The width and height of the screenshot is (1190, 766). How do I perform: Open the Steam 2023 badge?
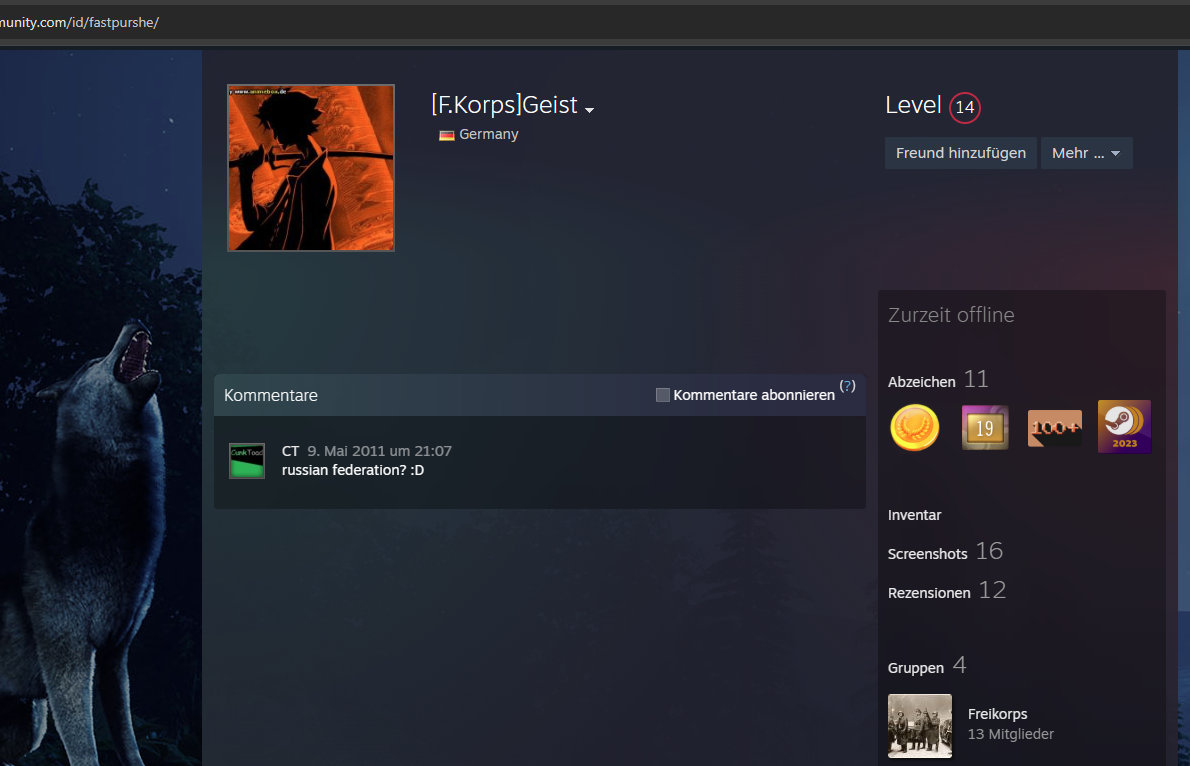point(1124,427)
